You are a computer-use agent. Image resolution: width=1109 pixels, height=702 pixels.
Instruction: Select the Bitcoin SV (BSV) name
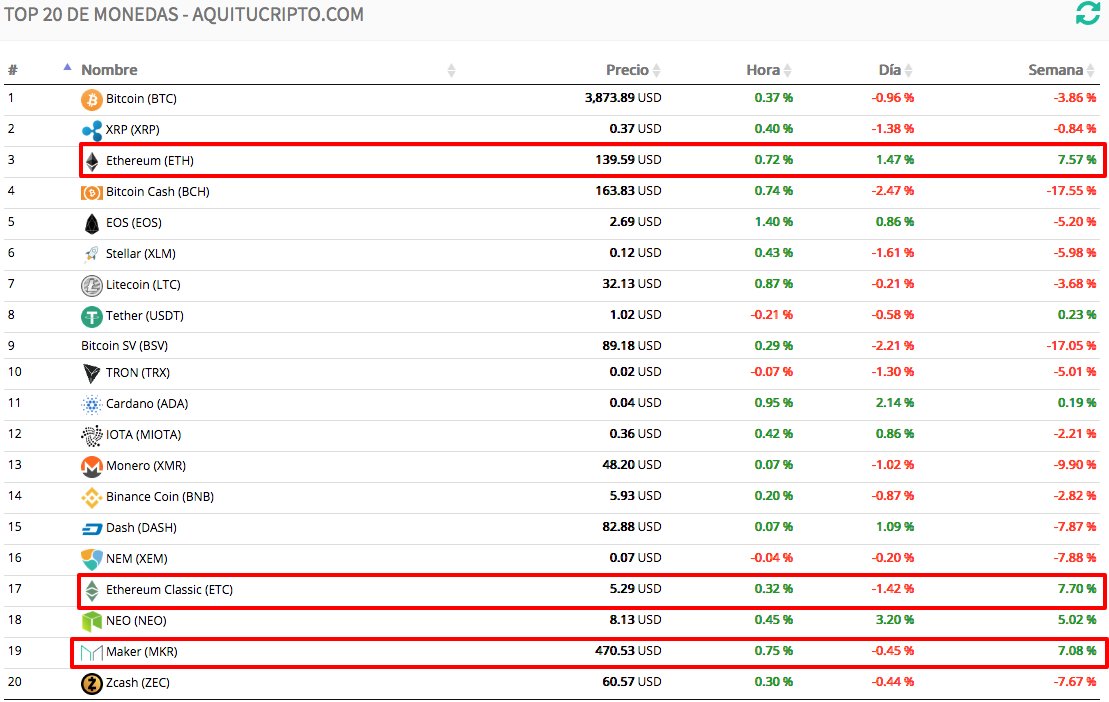[x=124, y=346]
